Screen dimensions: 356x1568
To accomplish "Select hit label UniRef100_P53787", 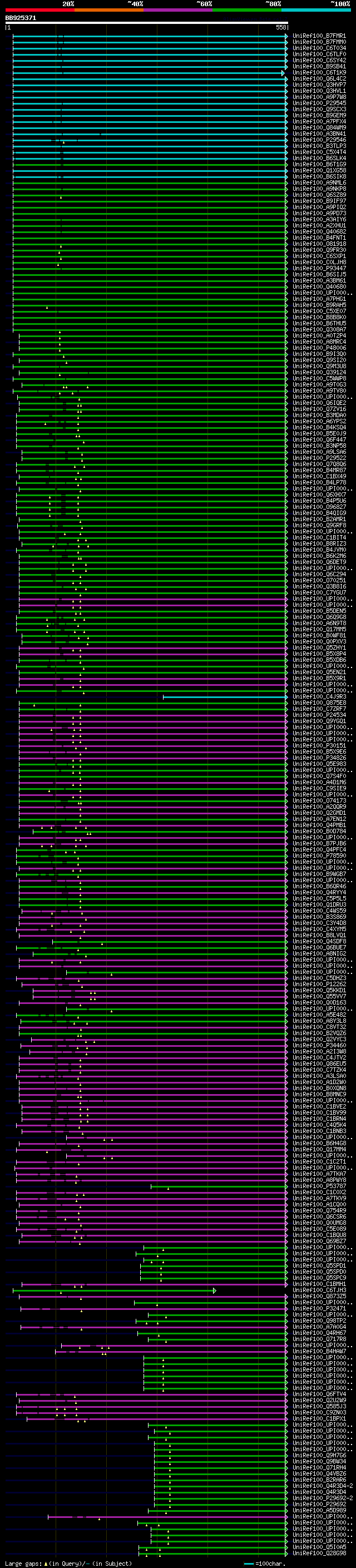I will 319,1186.
